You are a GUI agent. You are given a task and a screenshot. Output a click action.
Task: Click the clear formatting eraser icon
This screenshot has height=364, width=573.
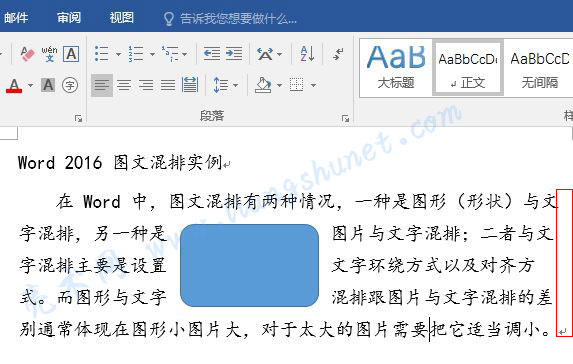click(x=27, y=54)
